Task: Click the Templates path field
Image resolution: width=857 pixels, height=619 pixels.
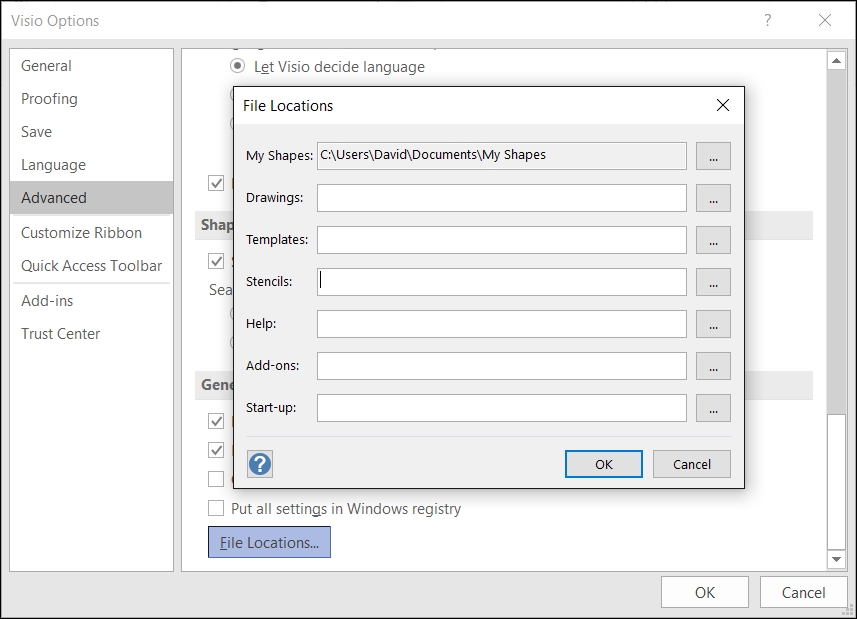Action: point(502,240)
